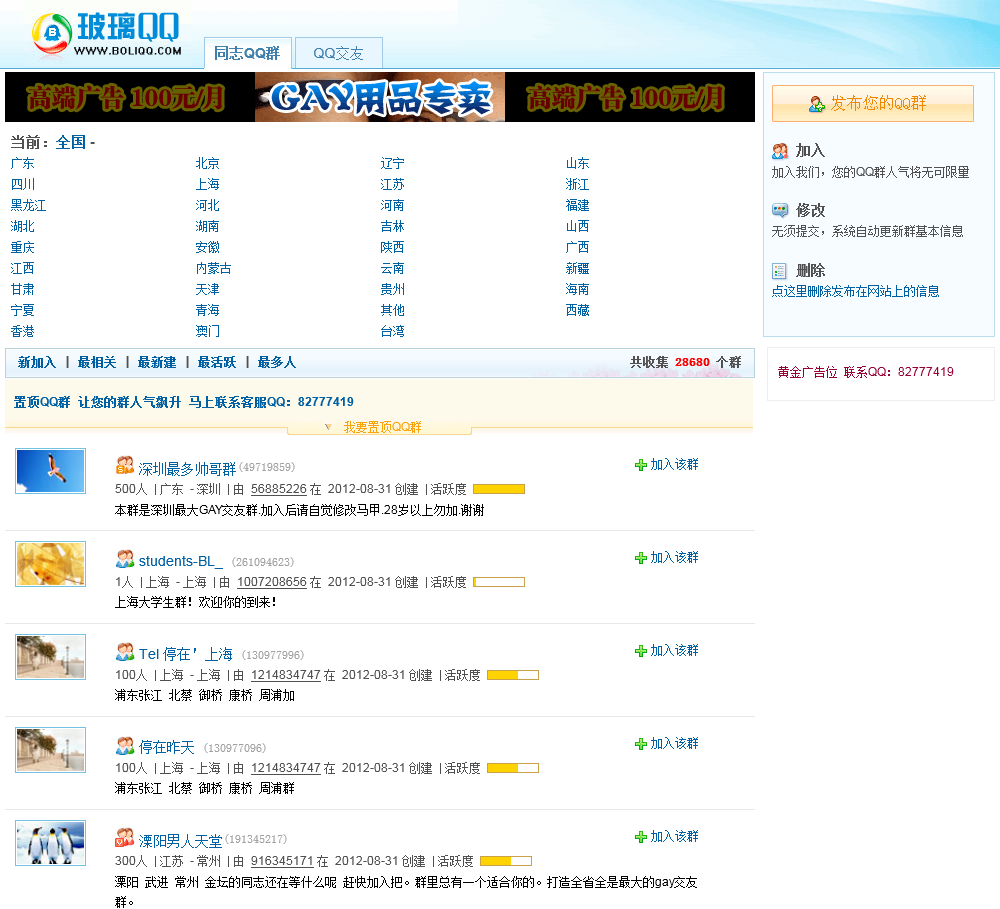Screen dimensions: 1000x909
Task: Click the 发布您的QQ群 button
Action: [x=872, y=103]
